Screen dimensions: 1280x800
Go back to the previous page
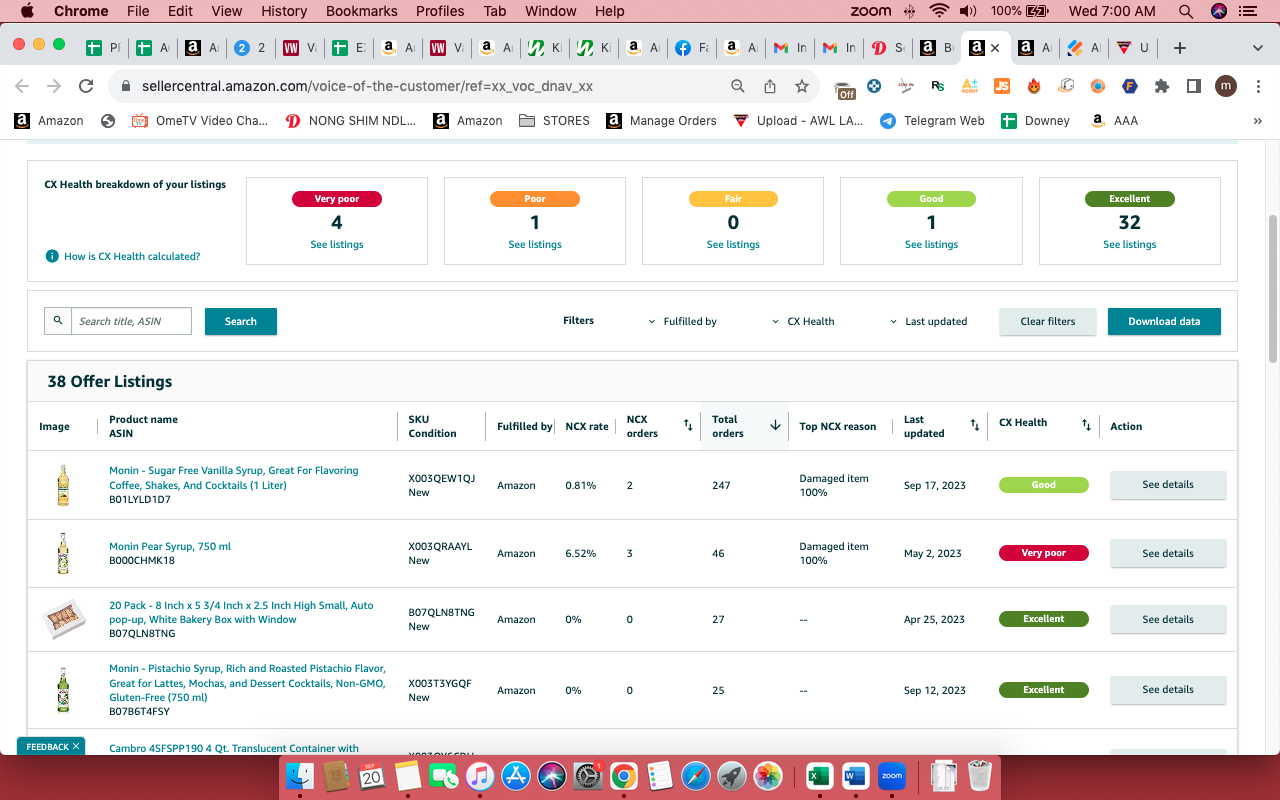click(22, 86)
